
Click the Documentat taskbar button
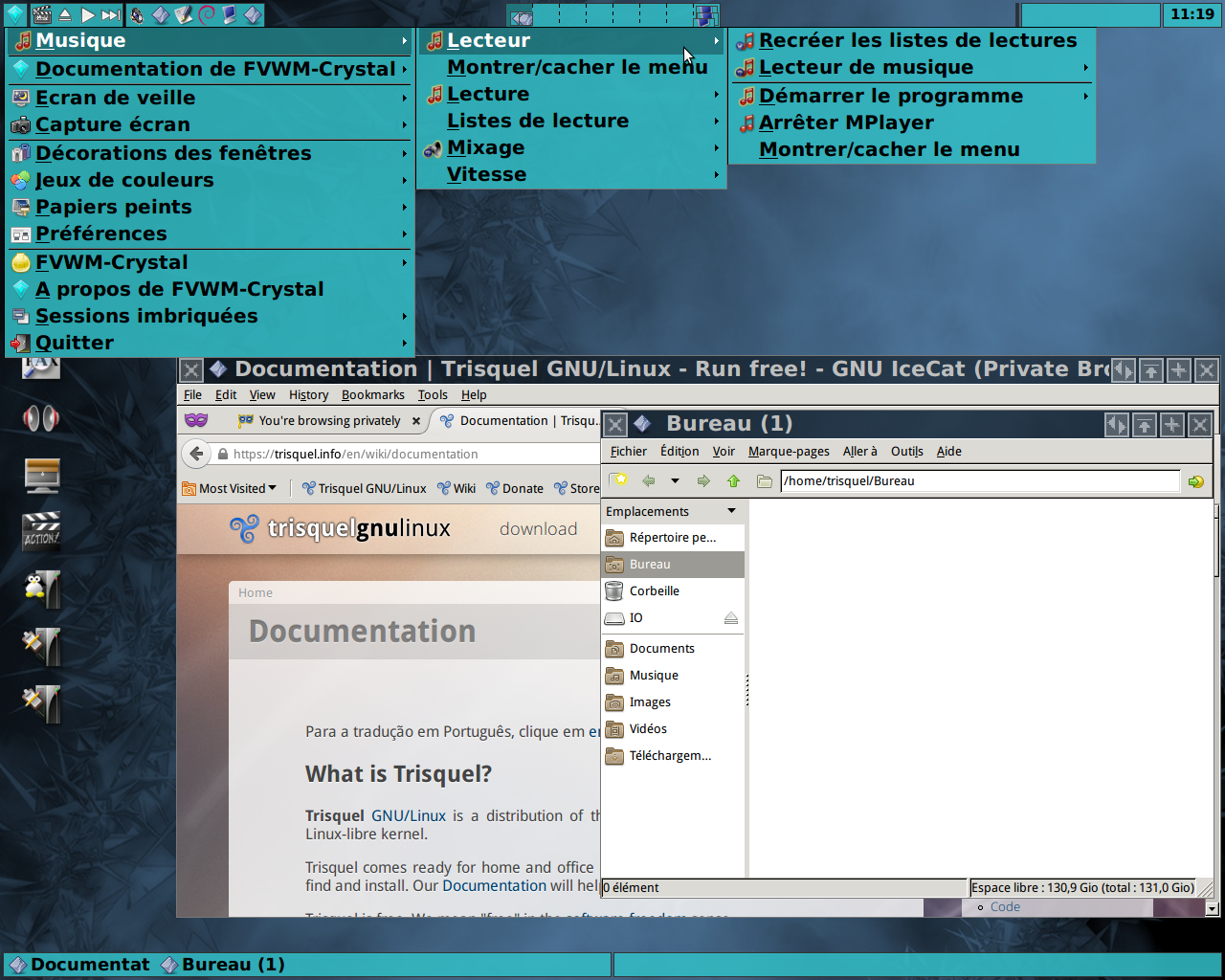(x=79, y=965)
